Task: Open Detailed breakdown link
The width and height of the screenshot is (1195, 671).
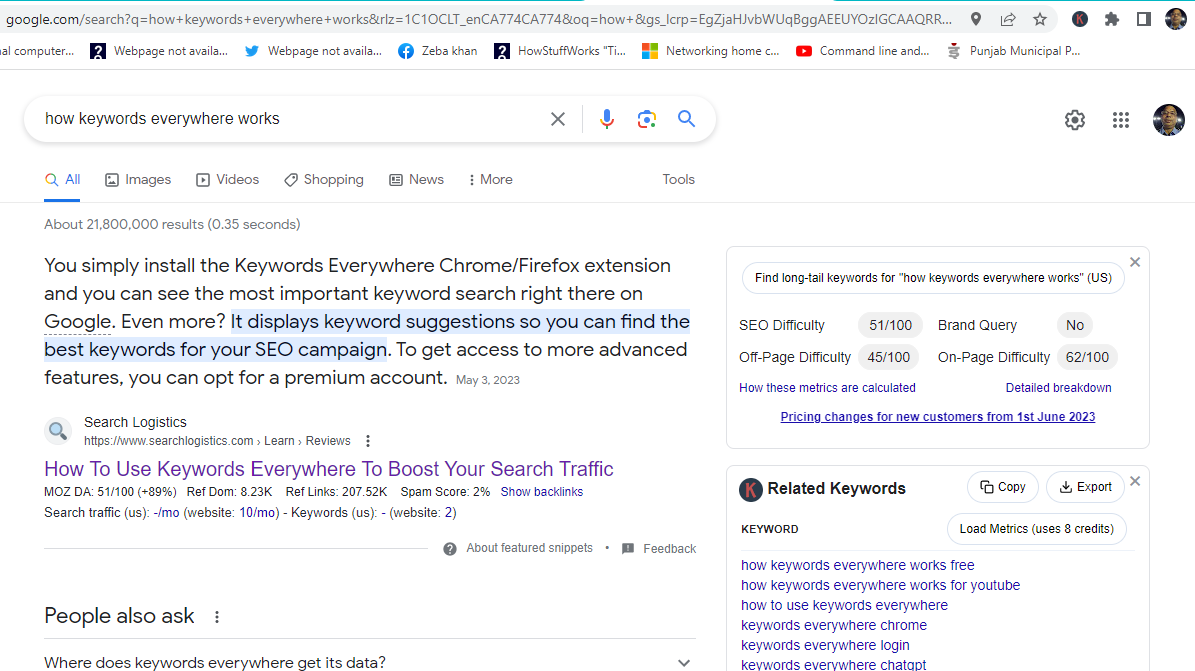Action: click(1058, 387)
